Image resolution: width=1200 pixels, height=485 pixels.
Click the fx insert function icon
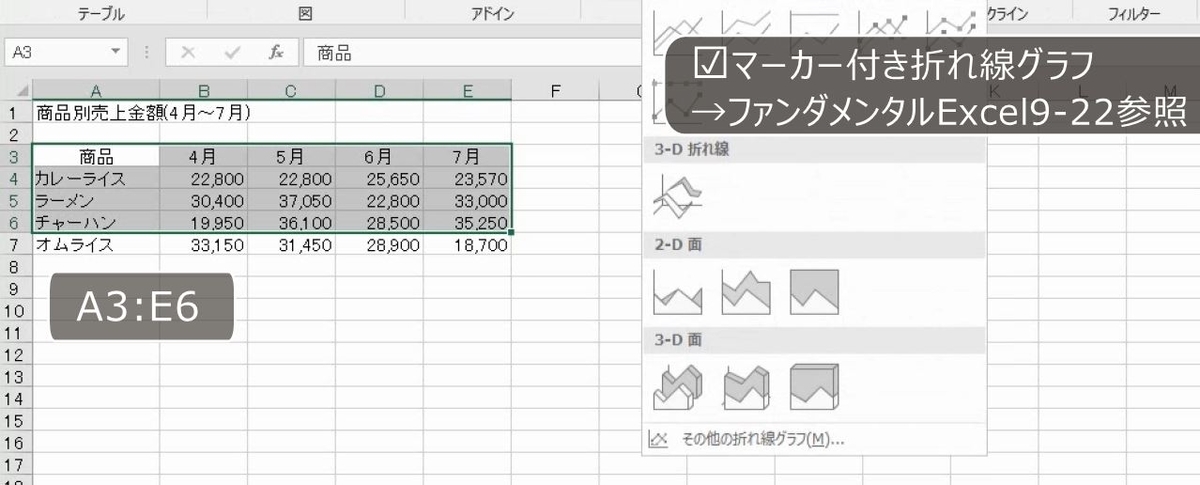(276, 52)
